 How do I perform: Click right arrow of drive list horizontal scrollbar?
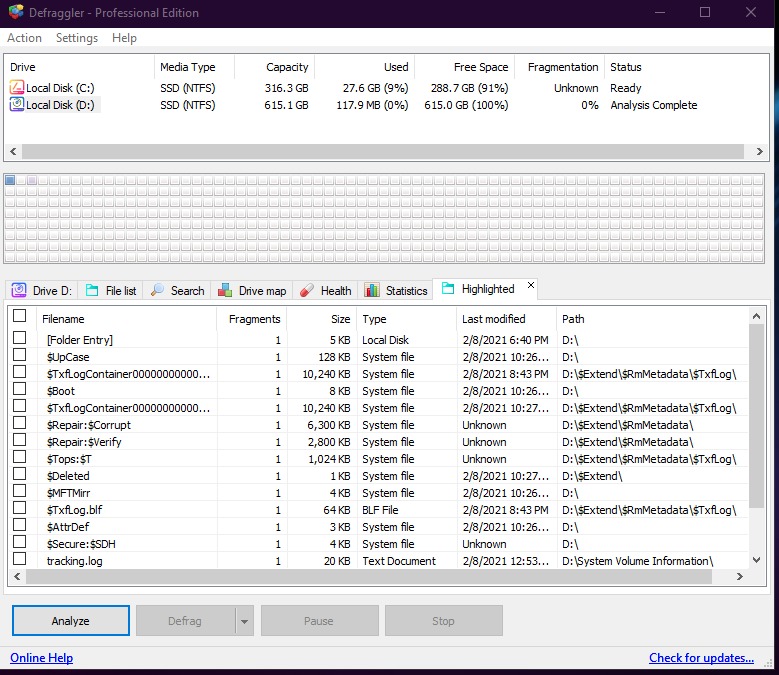pyautogui.click(x=759, y=151)
